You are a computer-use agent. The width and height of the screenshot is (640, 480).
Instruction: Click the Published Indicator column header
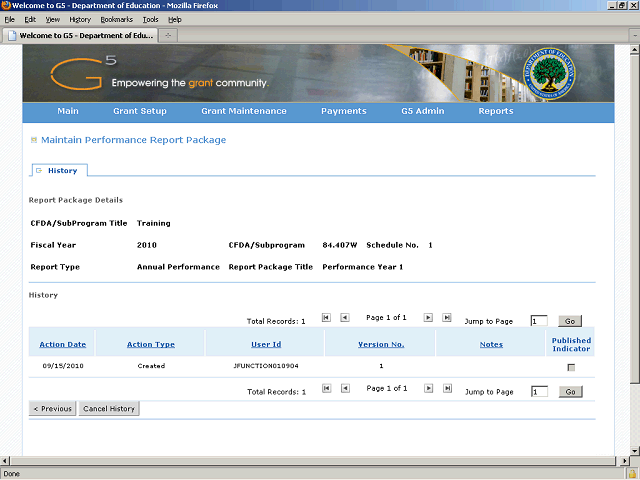point(571,344)
